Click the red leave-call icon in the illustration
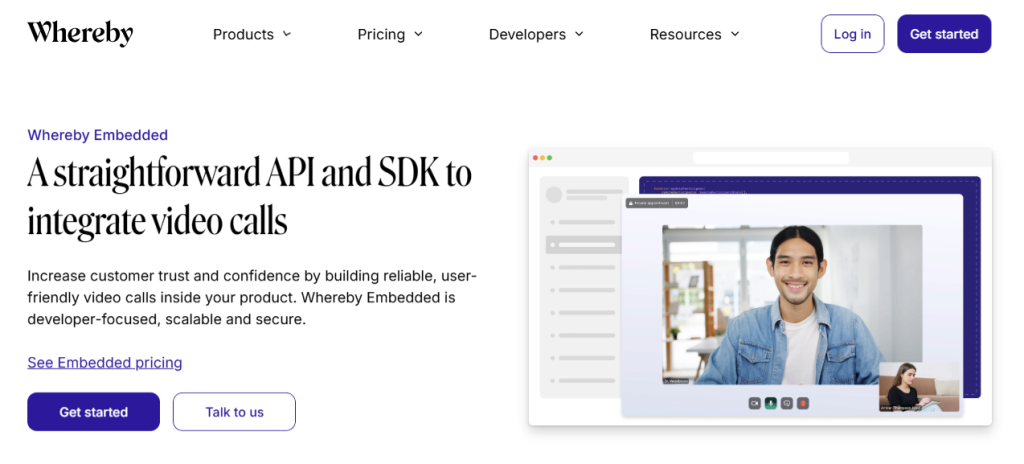 pos(803,403)
